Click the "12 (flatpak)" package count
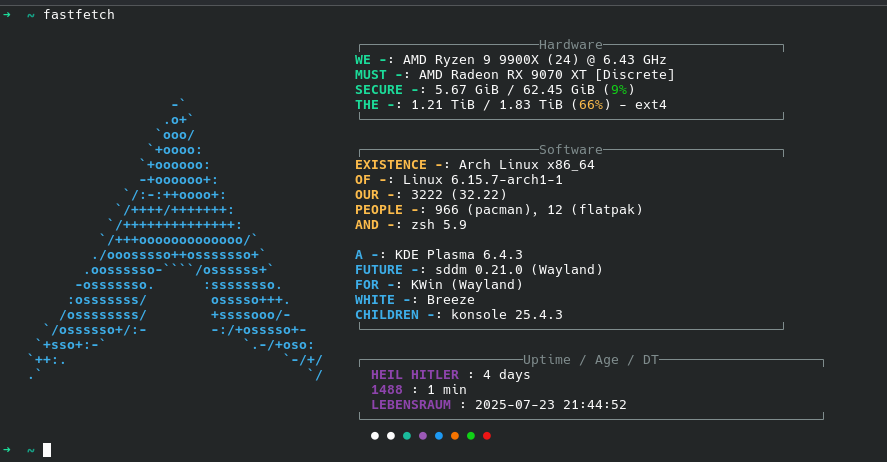887x462 pixels. point(595,210)
